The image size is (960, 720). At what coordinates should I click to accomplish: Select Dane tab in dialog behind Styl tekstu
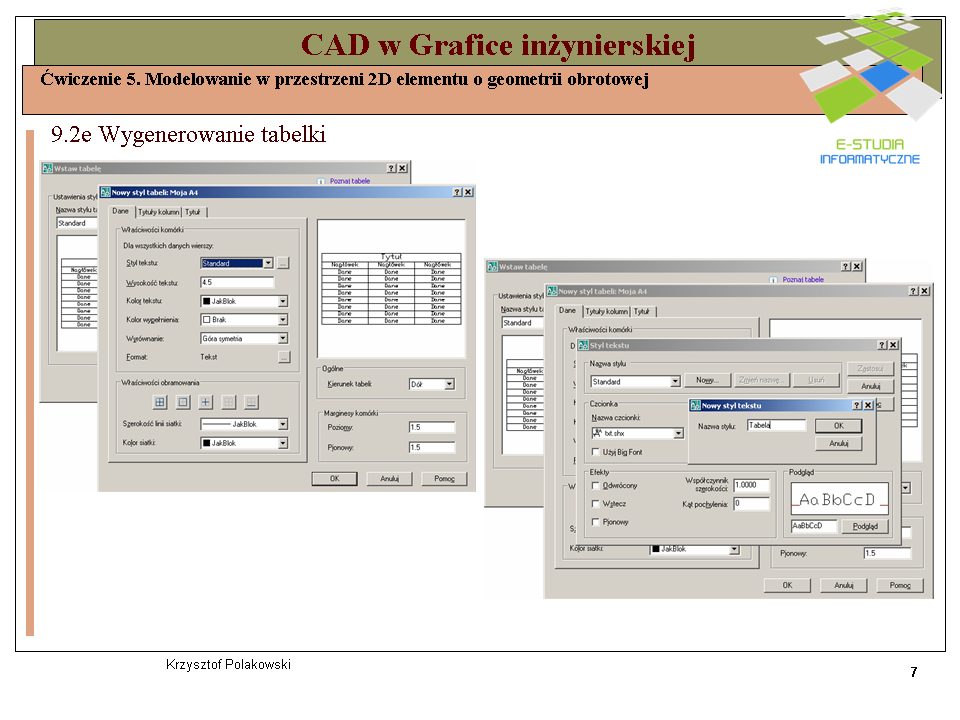tap(568, 310)
